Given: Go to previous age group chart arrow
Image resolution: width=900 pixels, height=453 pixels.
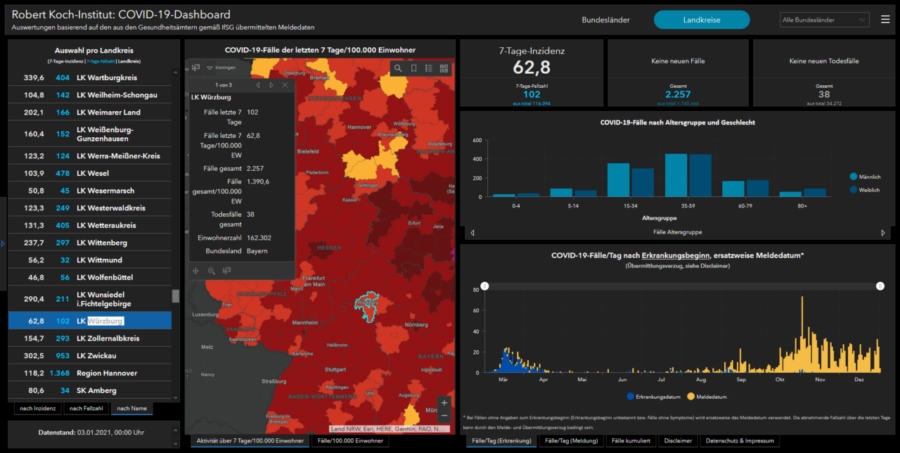Looking at the screenshot, I should tap(470, 232).
